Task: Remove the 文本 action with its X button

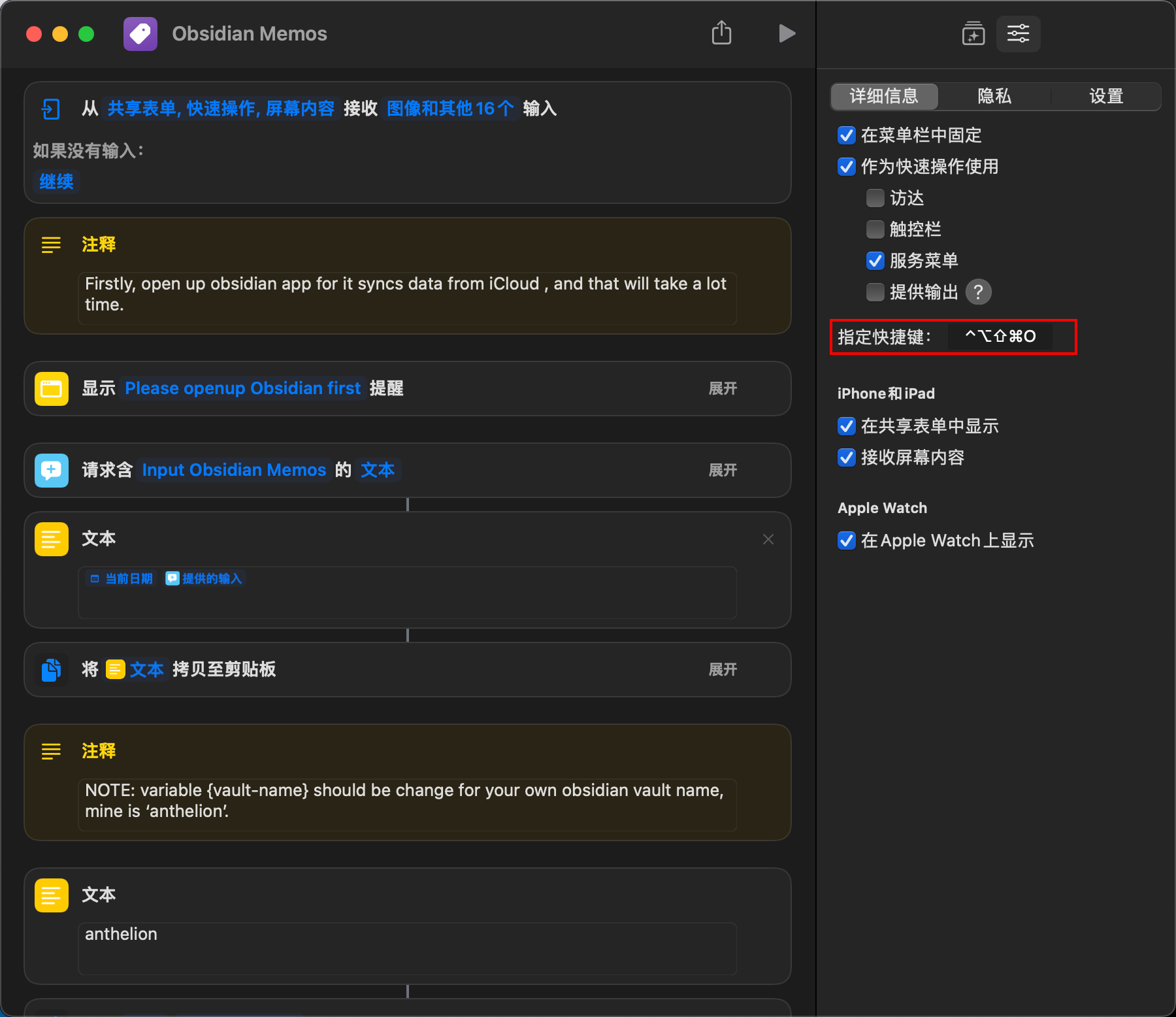Action: (768, 539)
